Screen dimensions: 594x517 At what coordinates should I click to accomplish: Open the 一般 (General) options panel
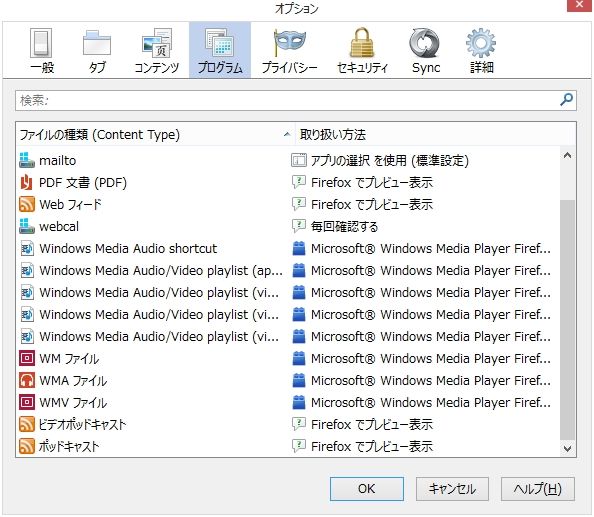click(x=42, y=51)
